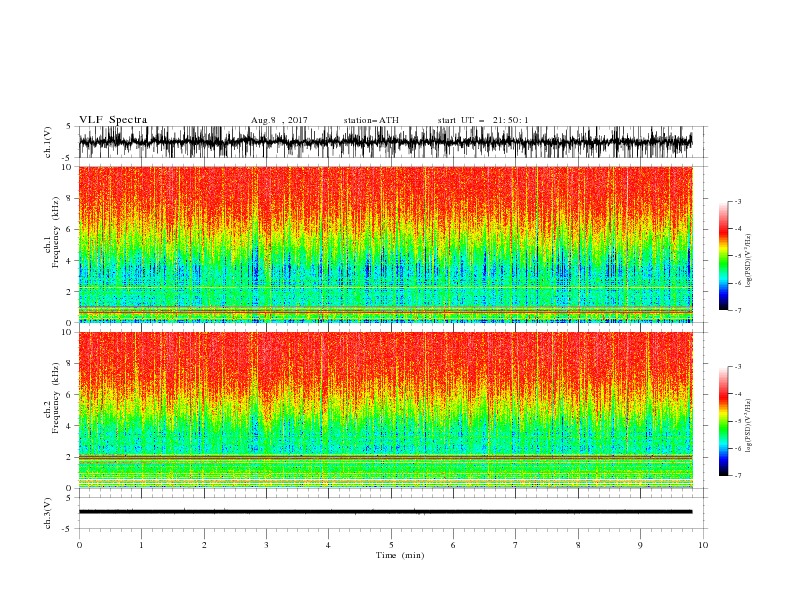This screenshot has height=612, width=792.
Task: Click the "4" kHz tick on ch.1 spectrogram
Action: tap(69, 261)
